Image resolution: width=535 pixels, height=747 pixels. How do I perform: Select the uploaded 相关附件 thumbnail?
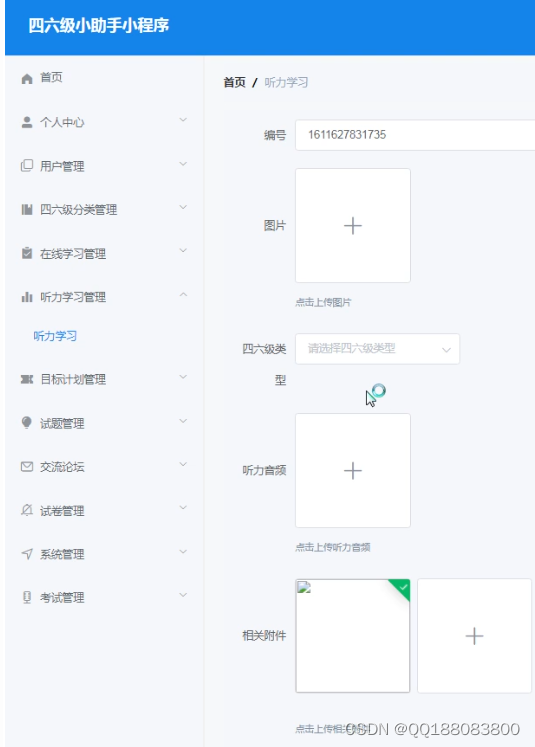pos(353,636)
